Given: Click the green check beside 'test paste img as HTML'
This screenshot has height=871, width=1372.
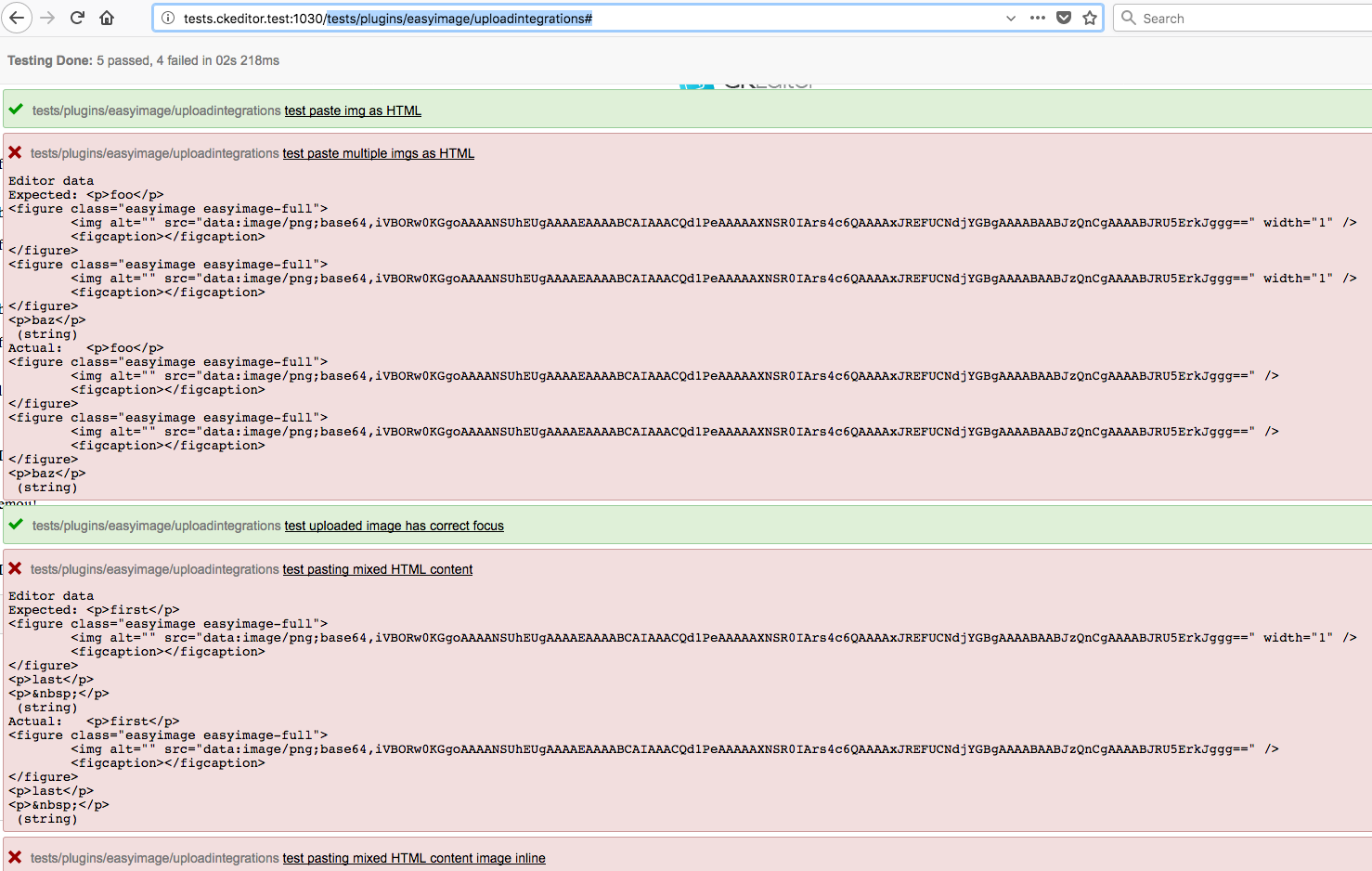Looking at the screenshot, I should (16, 110).
